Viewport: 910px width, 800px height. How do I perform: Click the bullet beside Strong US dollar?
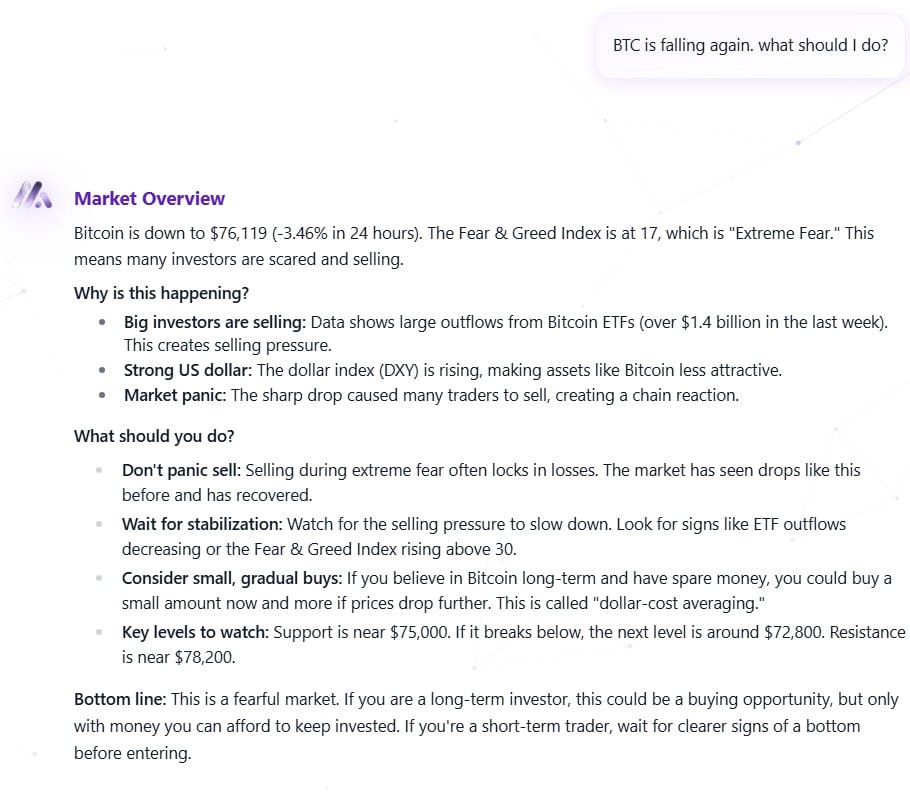click(x=101, y=369)
